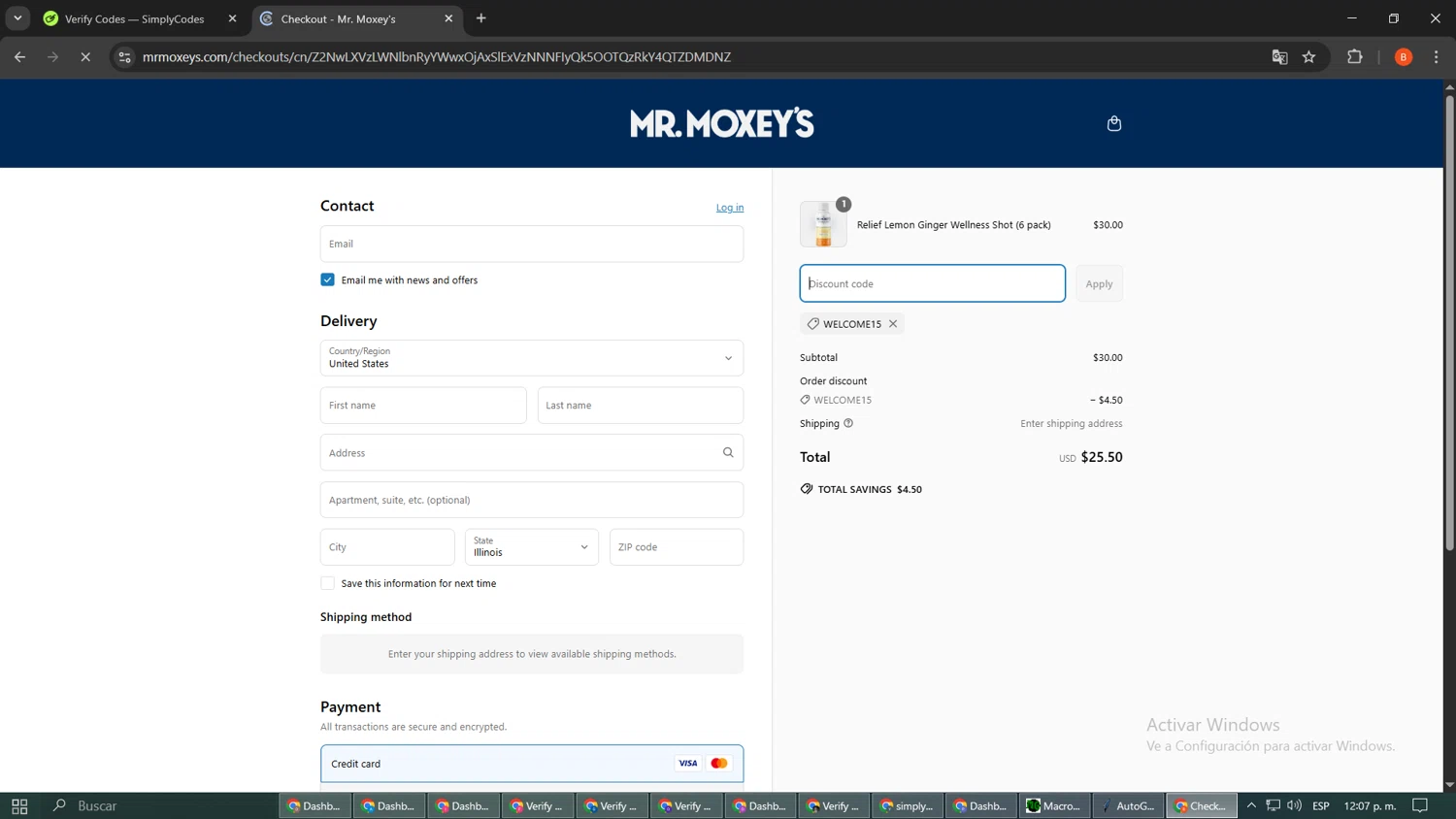Click the Last name field

(641, 406)
